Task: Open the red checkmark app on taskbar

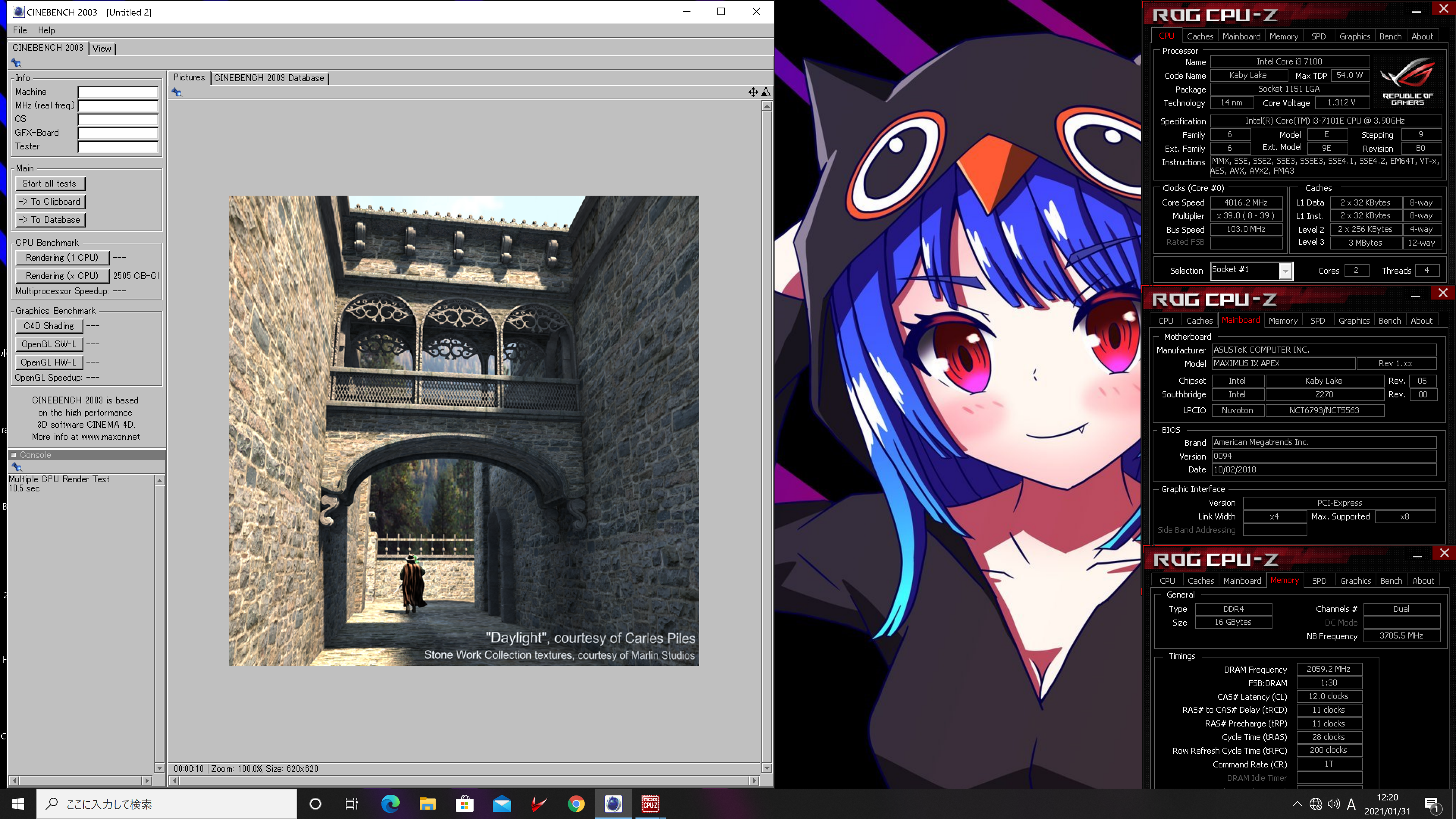Action: pos(539,804)
